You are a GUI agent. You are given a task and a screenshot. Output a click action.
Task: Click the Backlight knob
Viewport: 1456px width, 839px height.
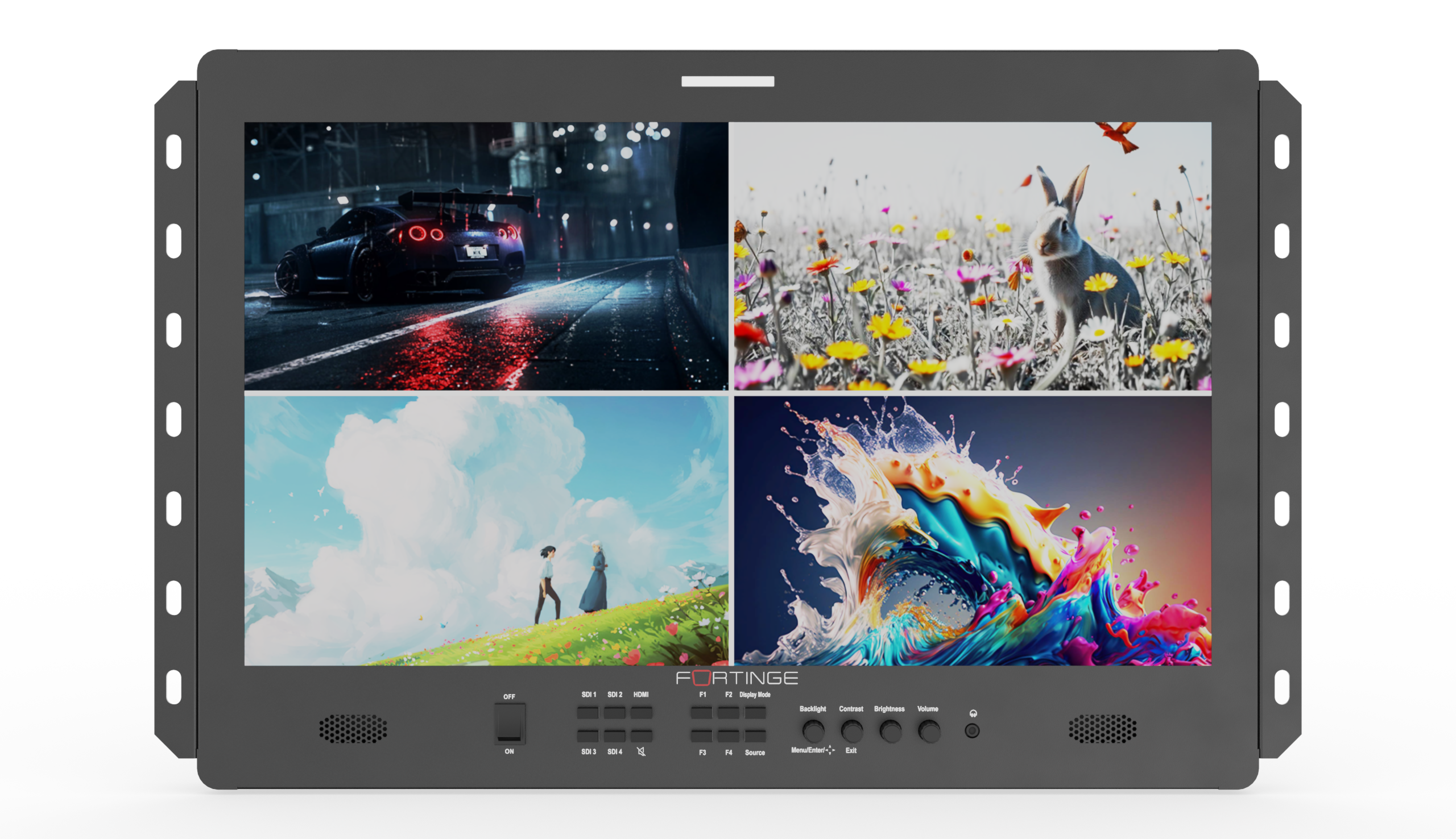(813, 731)
